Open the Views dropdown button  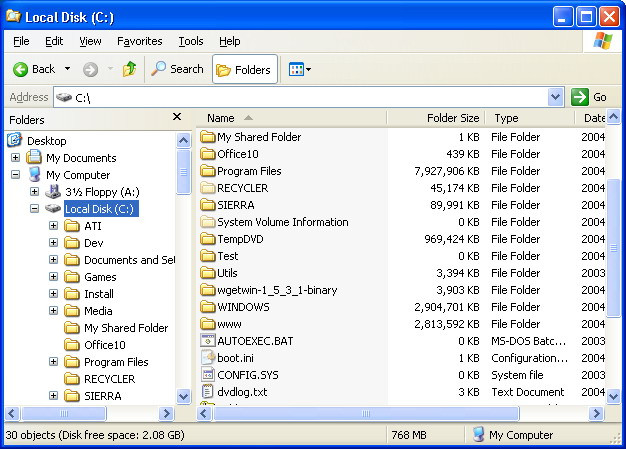300,69
